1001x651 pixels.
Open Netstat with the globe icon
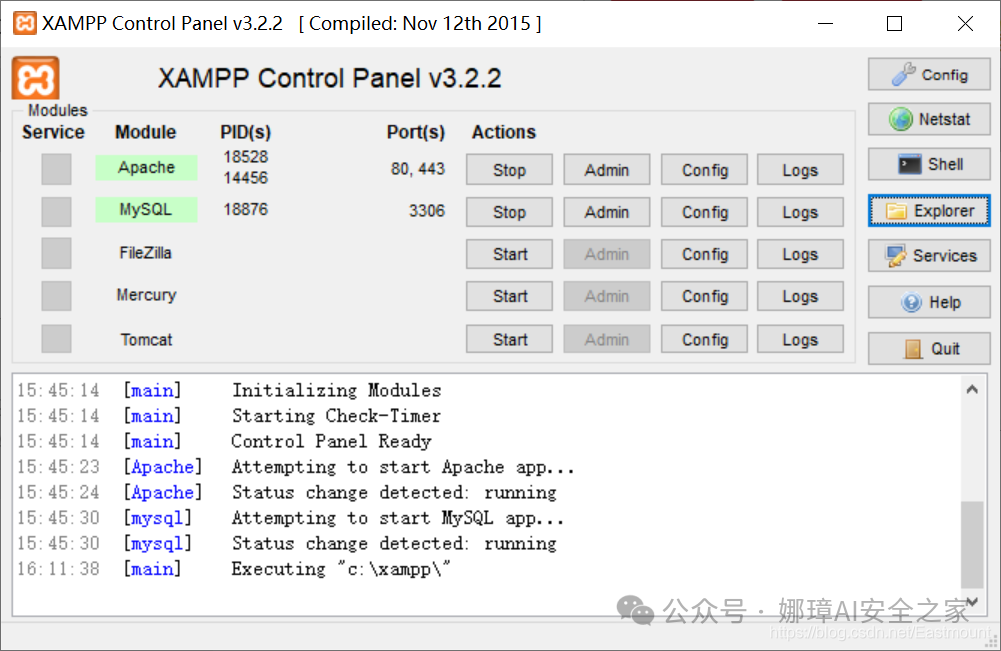pos(929,119)
